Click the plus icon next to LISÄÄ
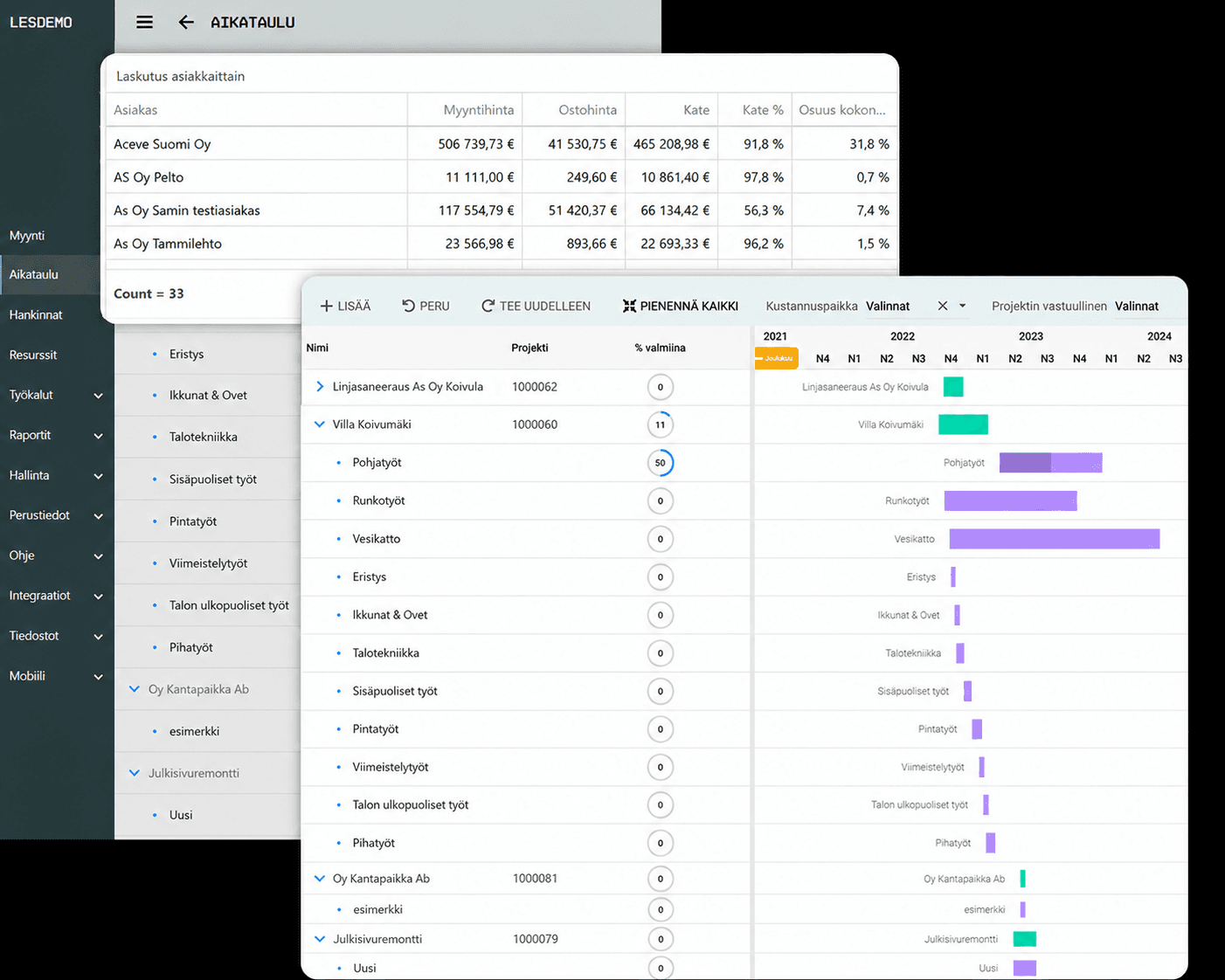 point(327,307)
